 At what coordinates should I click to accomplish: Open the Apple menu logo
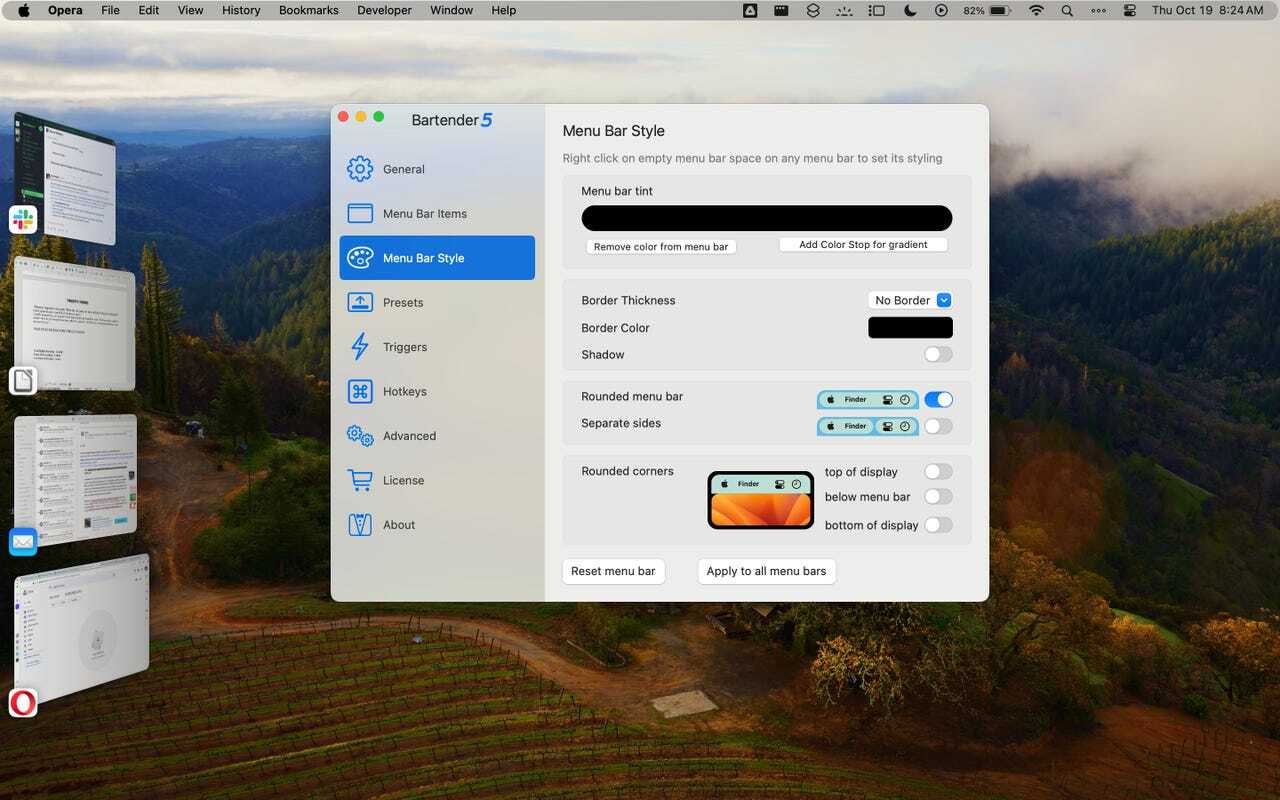(x=24, y=10)
